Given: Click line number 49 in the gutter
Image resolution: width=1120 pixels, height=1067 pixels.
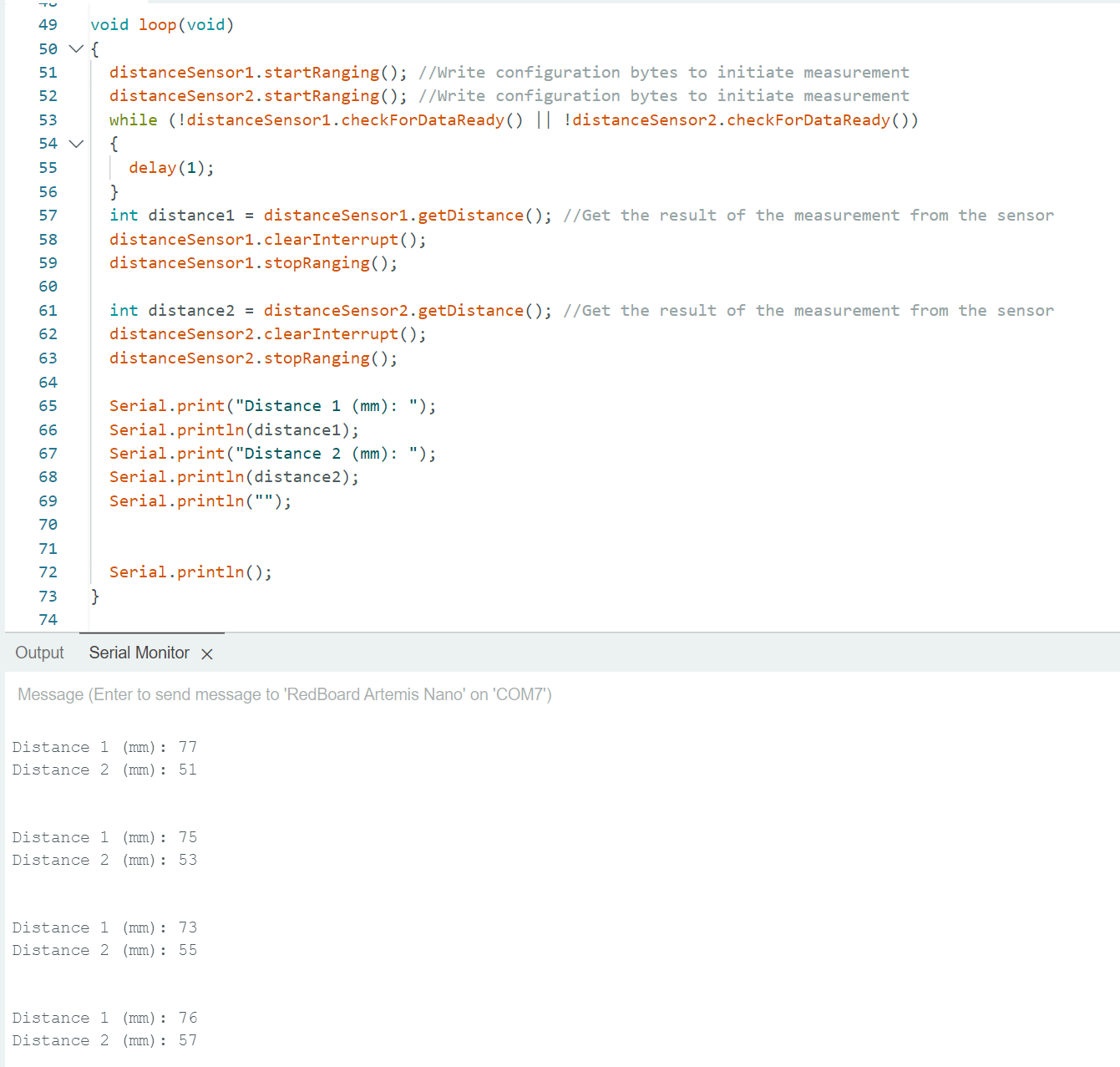Looking at the screenshot, I should 48,25.
